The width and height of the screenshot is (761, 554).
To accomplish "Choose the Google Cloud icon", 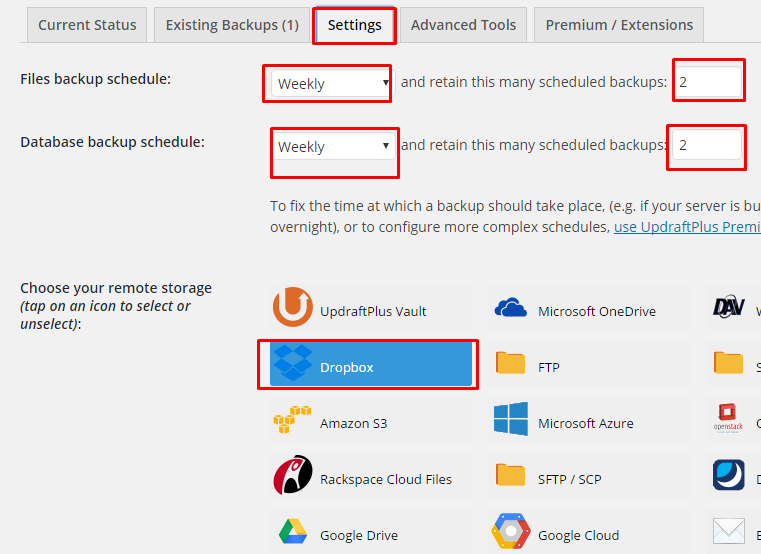I will click(x=511, y=531).
